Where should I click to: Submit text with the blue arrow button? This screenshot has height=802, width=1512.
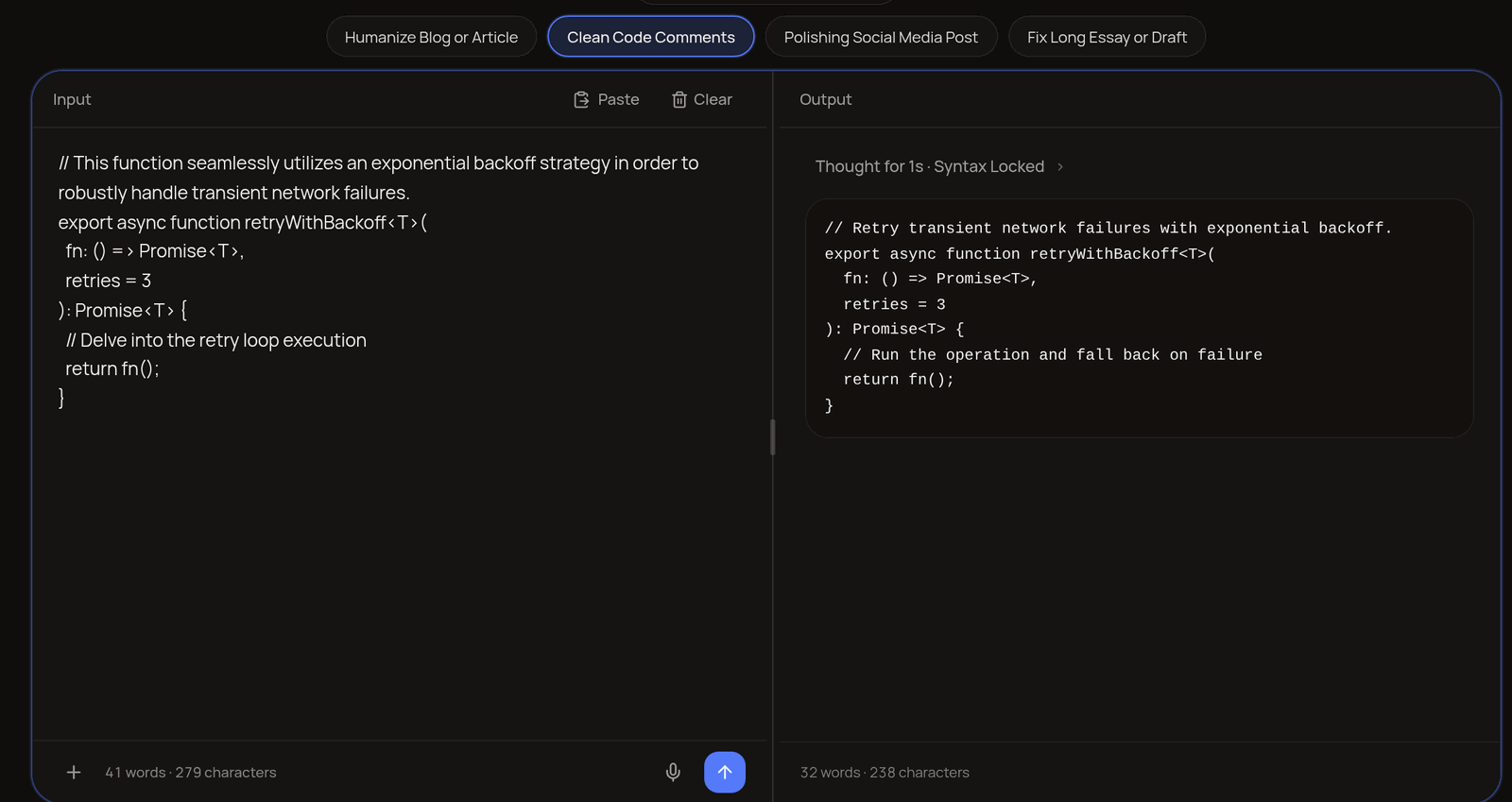[x=725, y=772]
